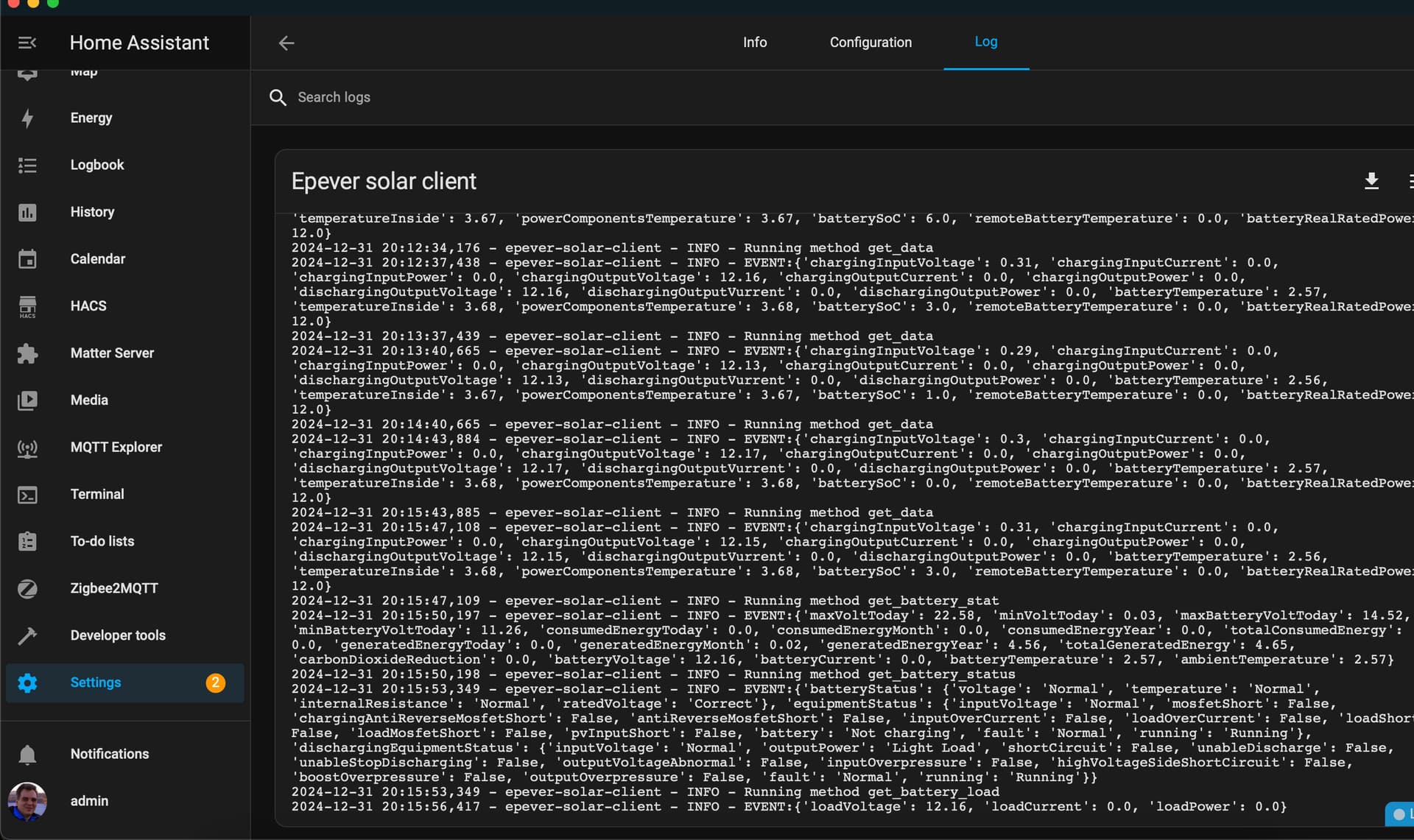Click the Developer tools hammer icon
This screenshot has height=840, width=1414.
[x=27, y=635]
